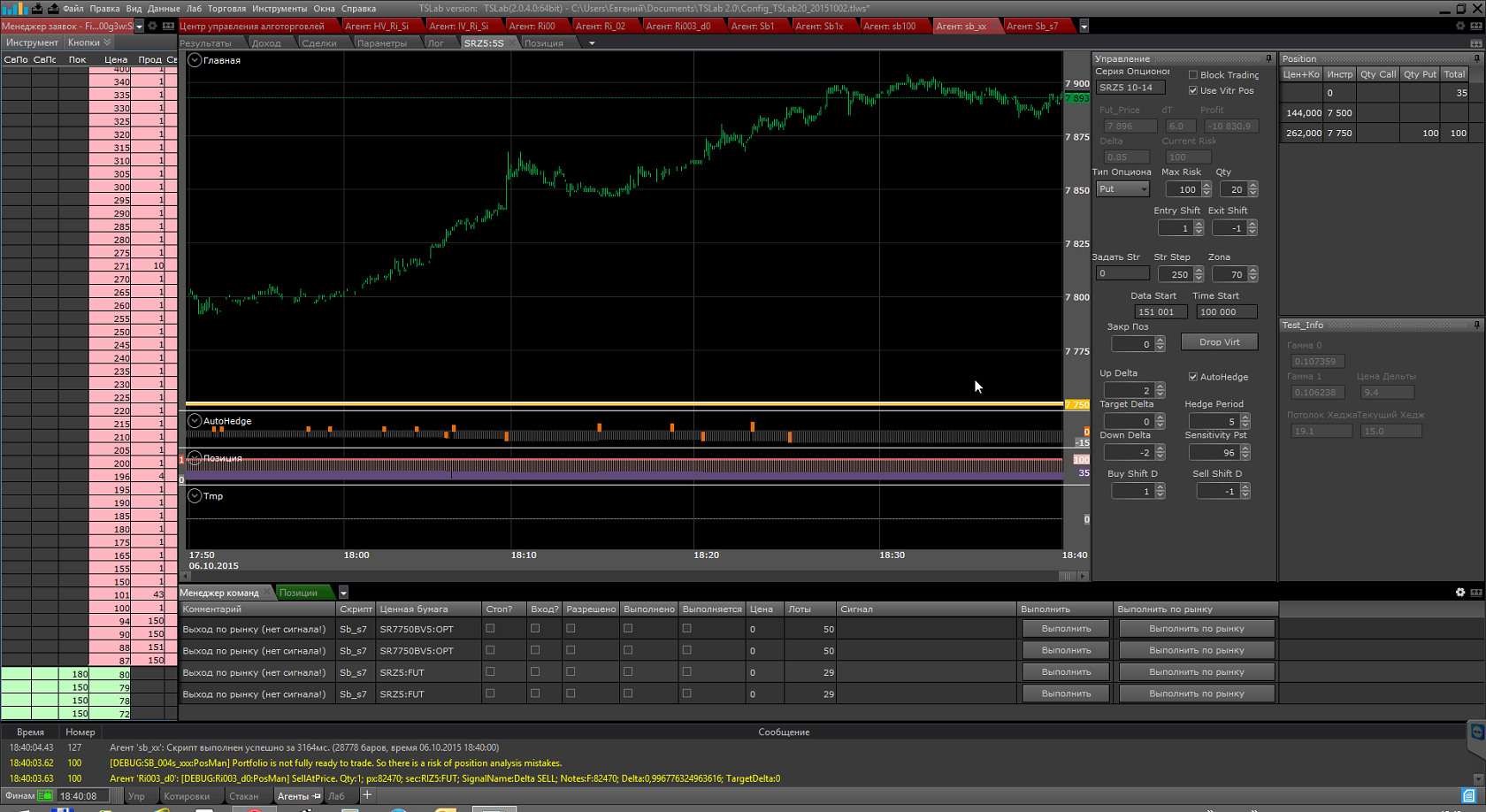Uncheck the Use Vitr Pos option
Screen dimensions: 1486x812
[1193, 90]
